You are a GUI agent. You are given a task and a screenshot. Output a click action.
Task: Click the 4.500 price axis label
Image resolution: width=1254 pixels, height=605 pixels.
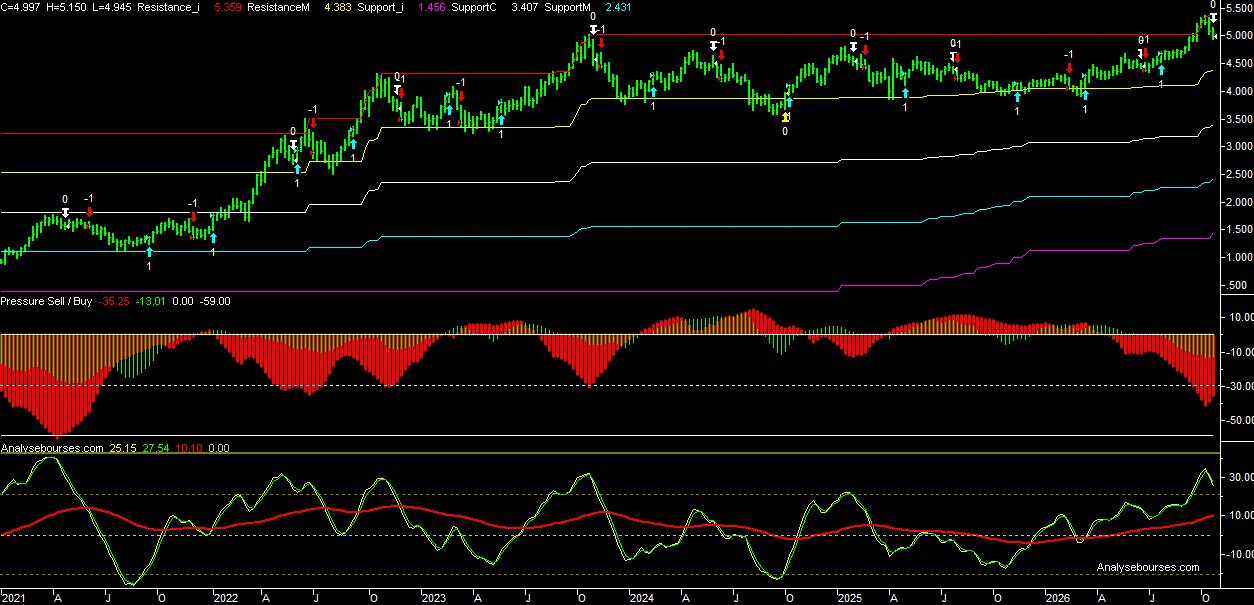(1237, 64)
